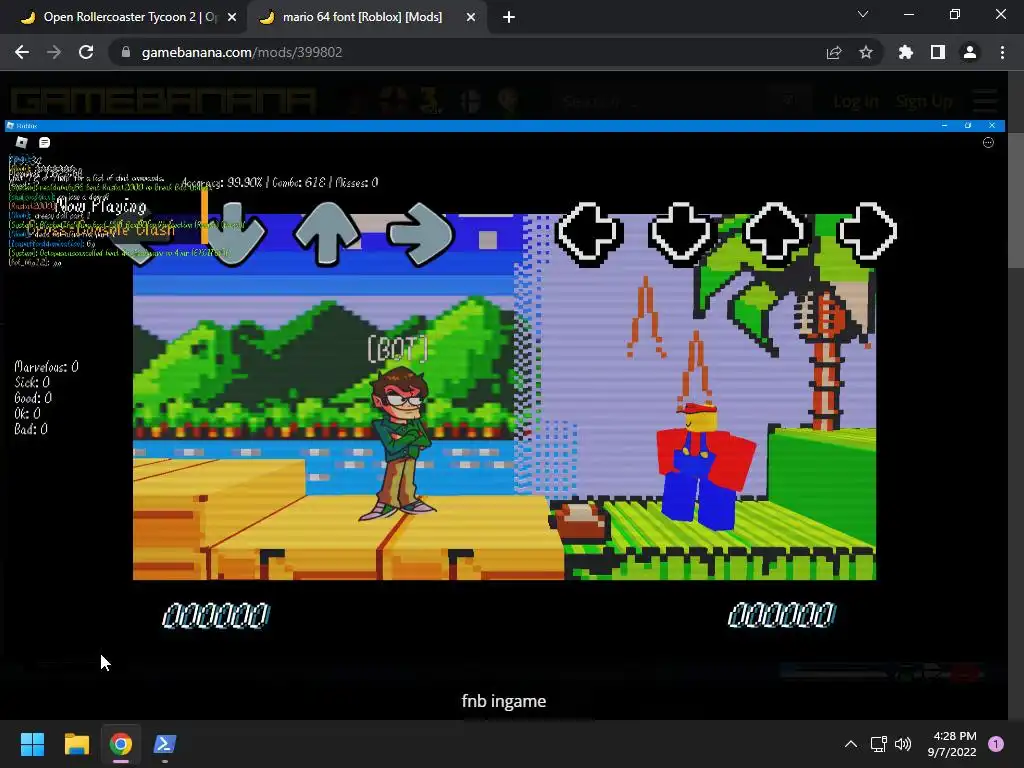Open the clock showing 4:28 PM
The height and width of the screenshot is (768, 1024).
[952, 744]
